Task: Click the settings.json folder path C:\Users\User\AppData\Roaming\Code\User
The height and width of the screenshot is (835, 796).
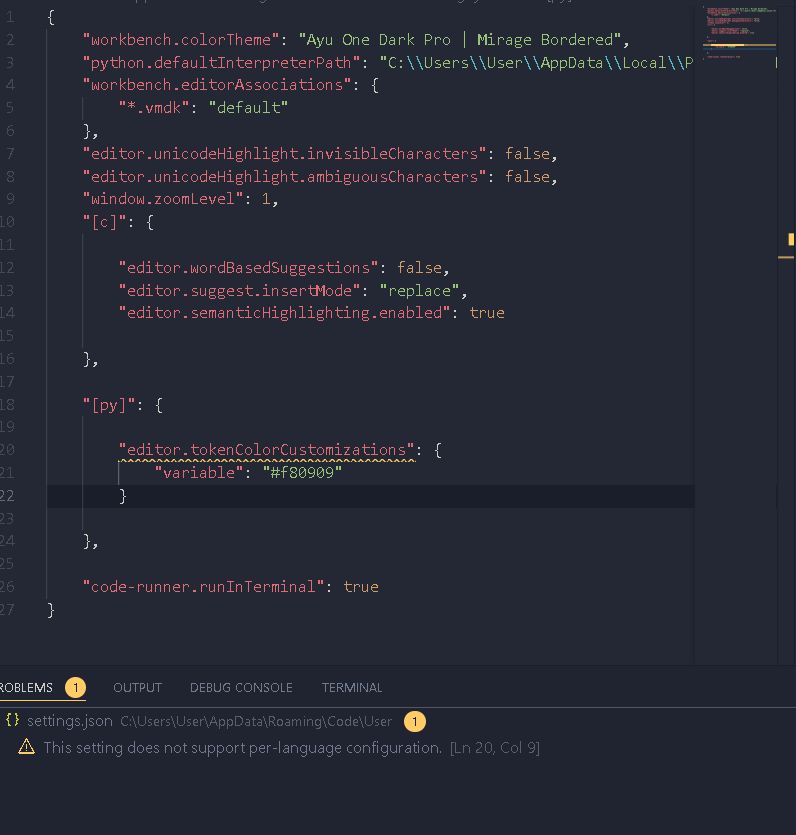Action: click(x=256, y=722)
